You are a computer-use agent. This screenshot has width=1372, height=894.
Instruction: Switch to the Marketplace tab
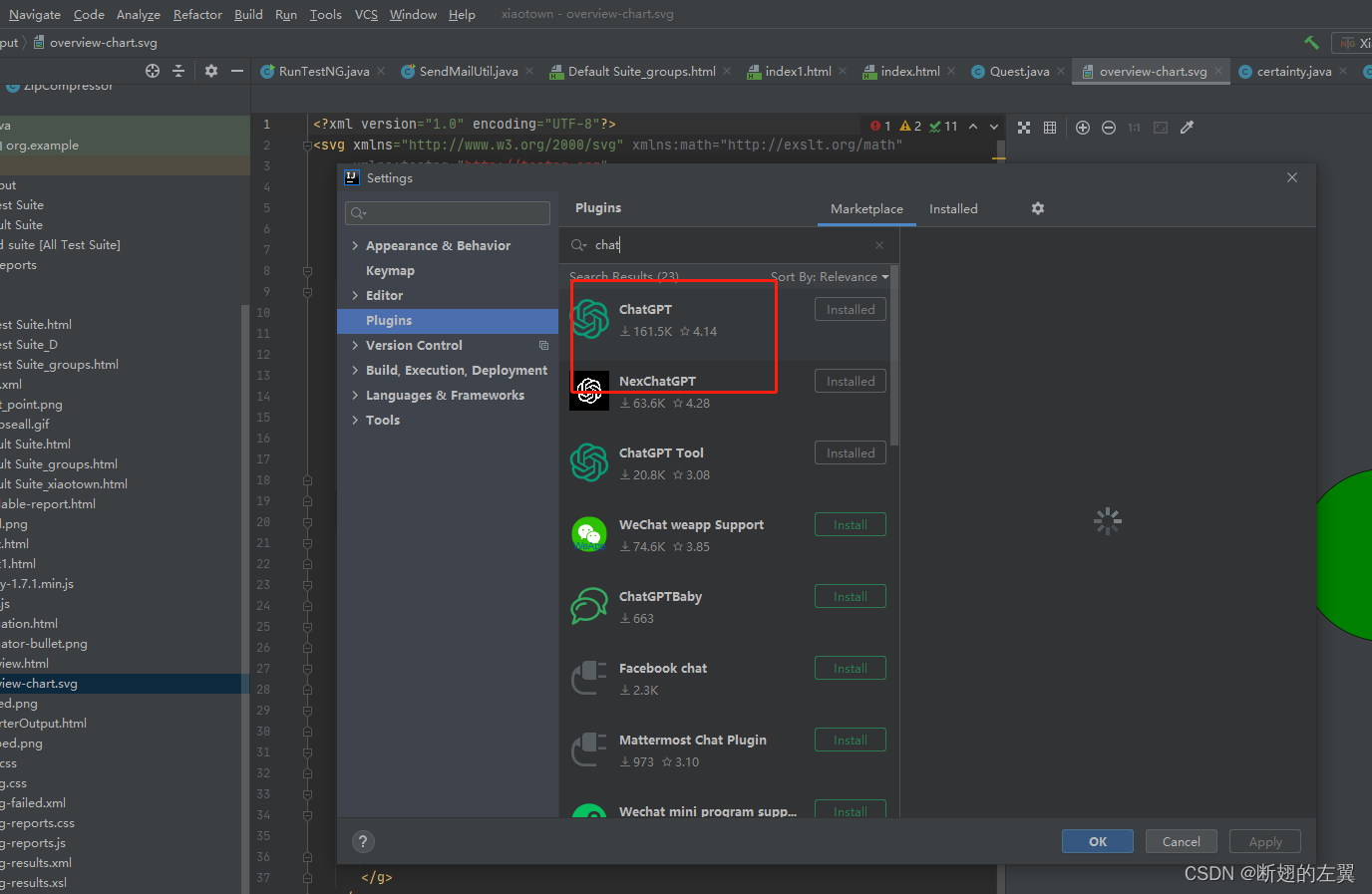(866, 208)
